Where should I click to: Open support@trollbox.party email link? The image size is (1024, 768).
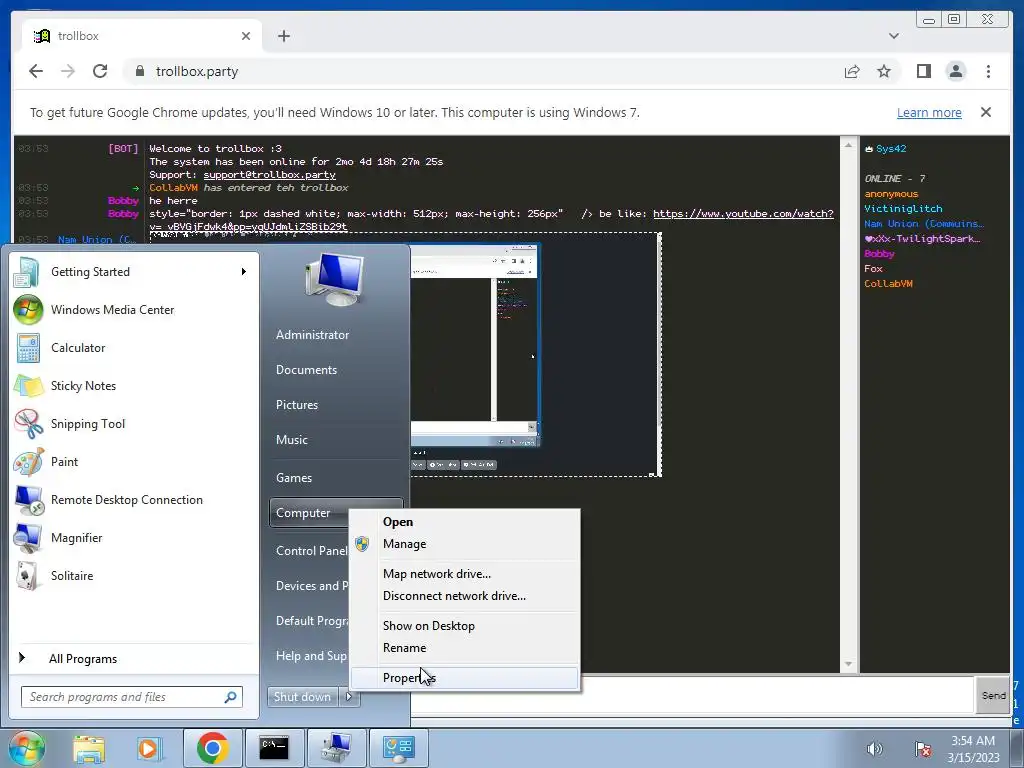(270, 174)
